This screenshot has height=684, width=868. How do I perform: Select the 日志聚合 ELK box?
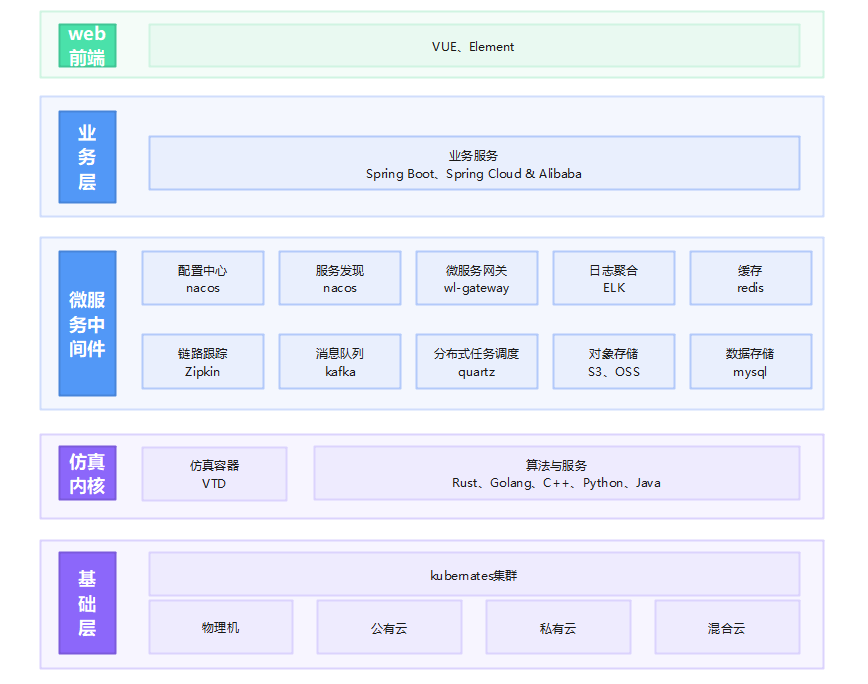(614, 278)
